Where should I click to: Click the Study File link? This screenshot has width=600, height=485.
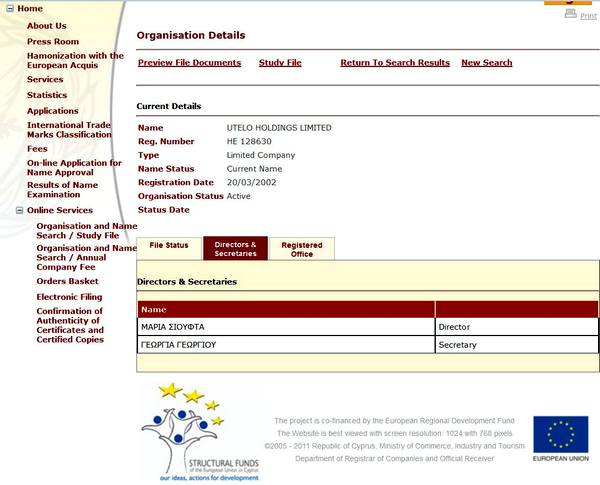(279, 62)
